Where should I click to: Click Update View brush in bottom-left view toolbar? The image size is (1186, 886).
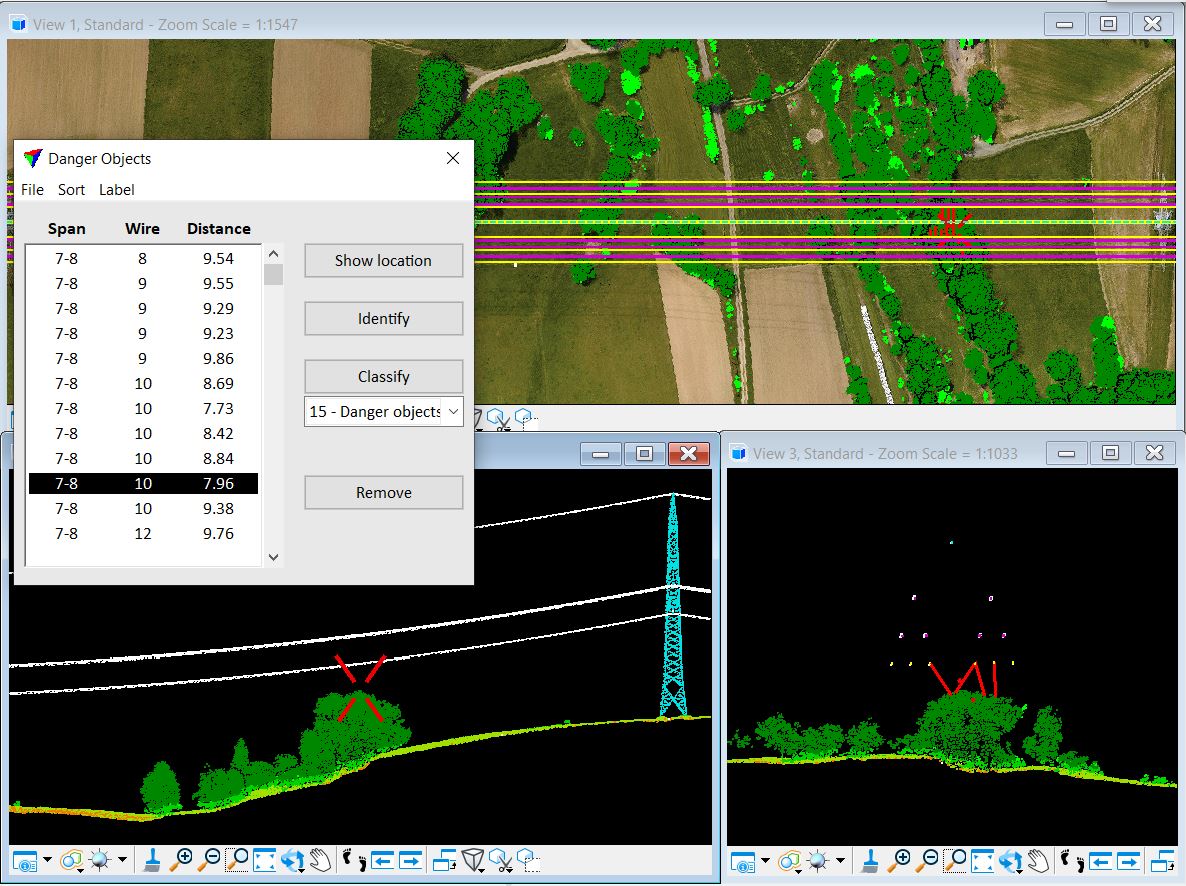click(153, 860)
